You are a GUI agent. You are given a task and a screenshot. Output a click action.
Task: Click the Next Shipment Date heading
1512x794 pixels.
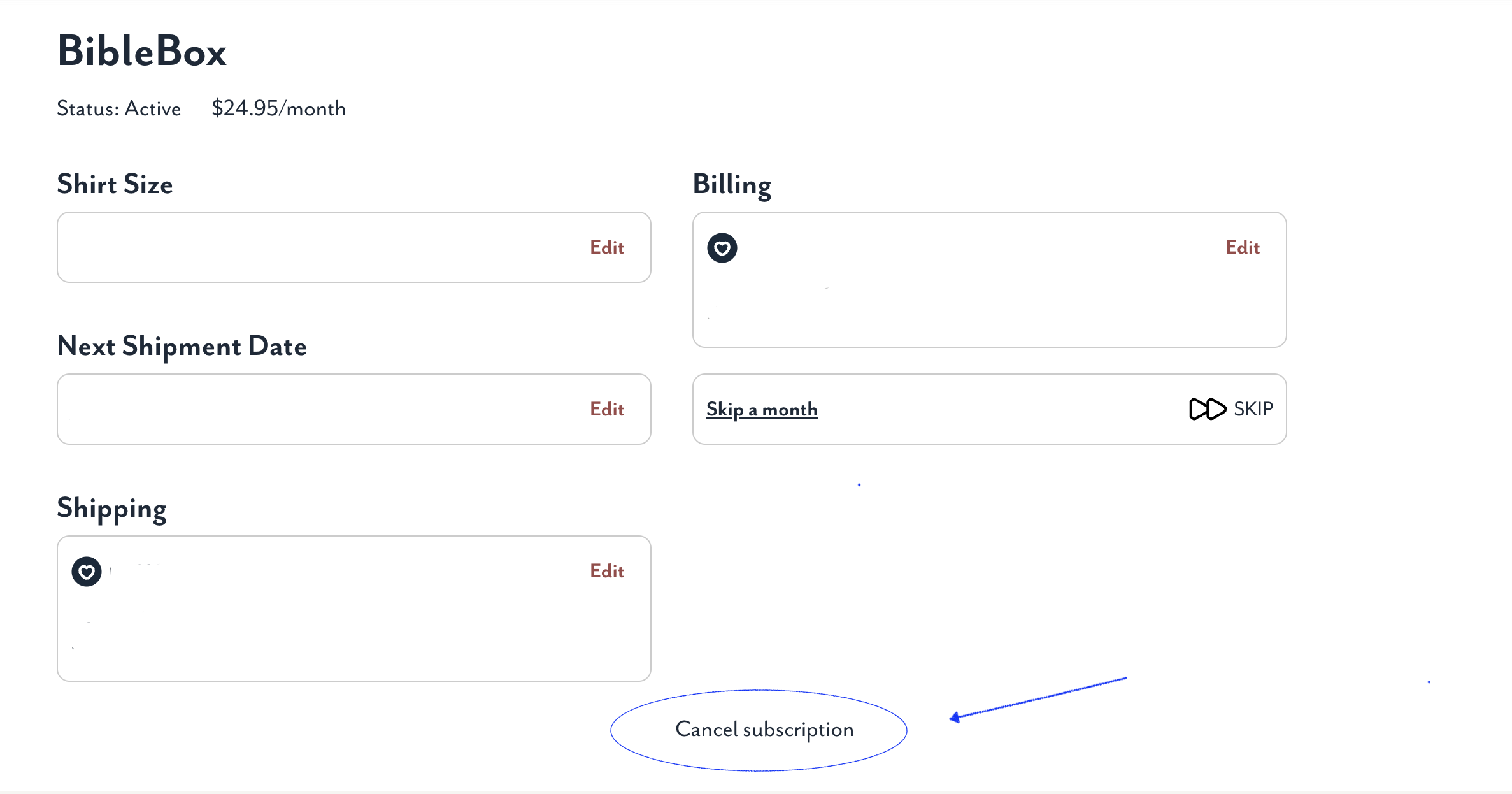tap(182, 347)
